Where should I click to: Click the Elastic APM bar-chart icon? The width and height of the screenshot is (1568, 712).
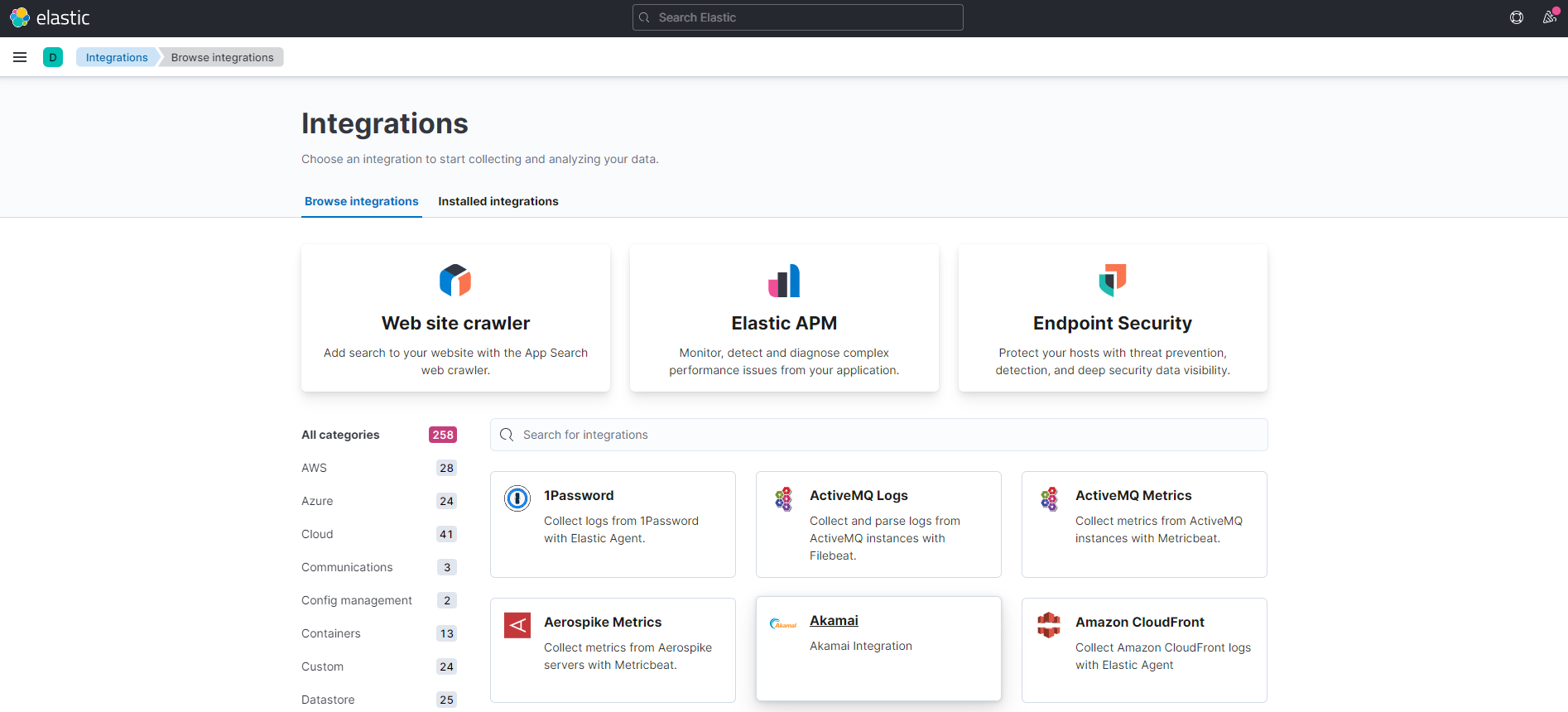(784, 281)
